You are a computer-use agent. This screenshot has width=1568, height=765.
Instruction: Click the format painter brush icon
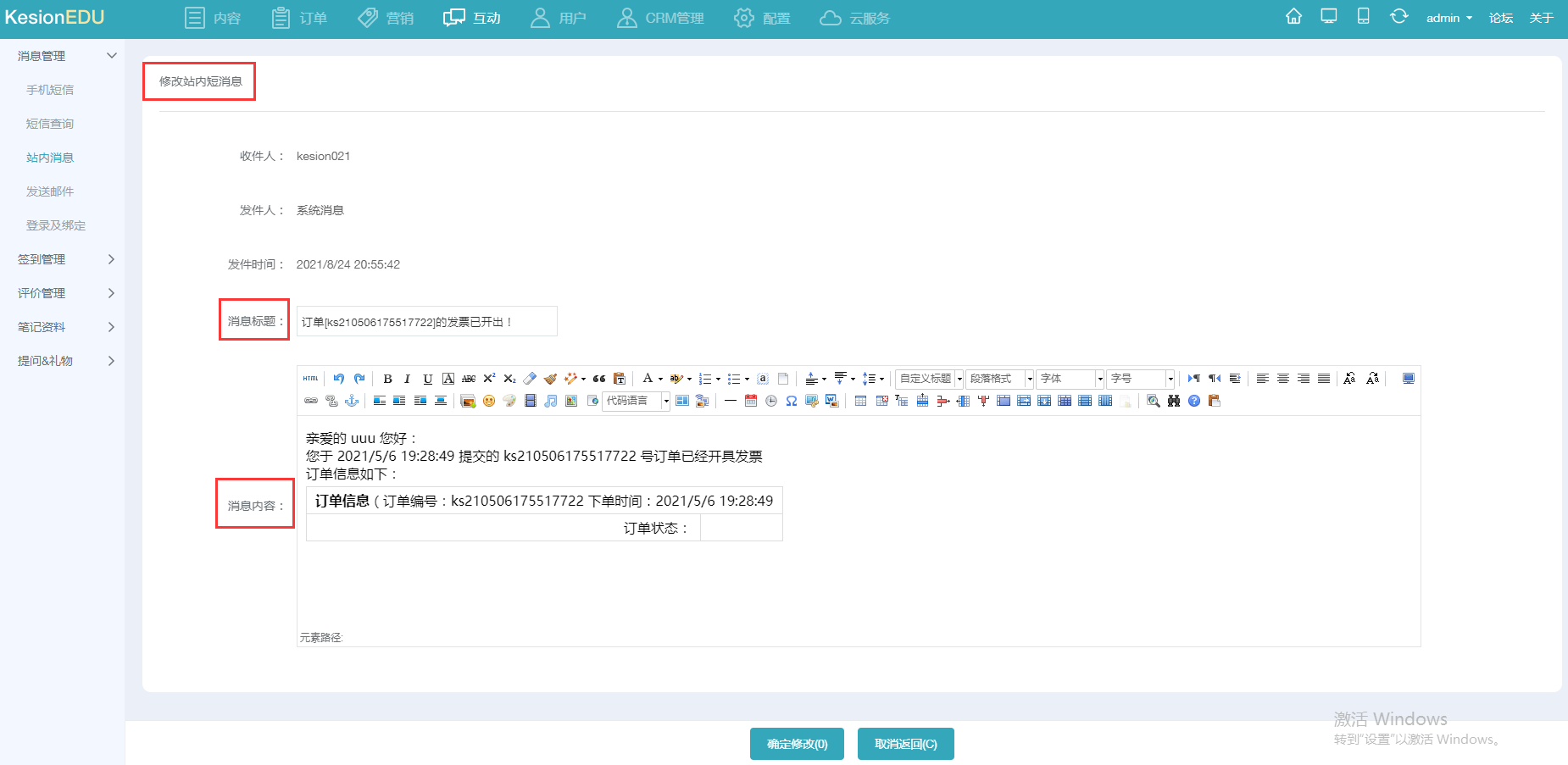pyautogui.click(x=550, y=379)
